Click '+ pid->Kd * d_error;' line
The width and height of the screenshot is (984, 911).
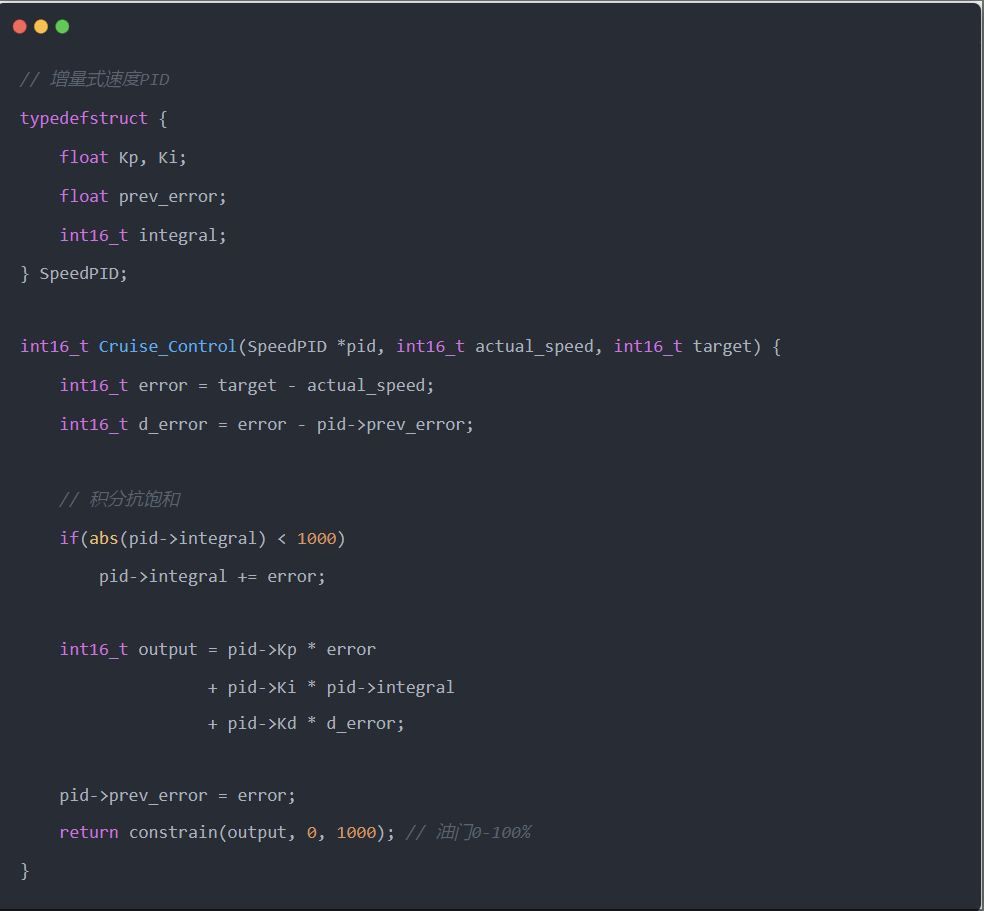point(306,723)
